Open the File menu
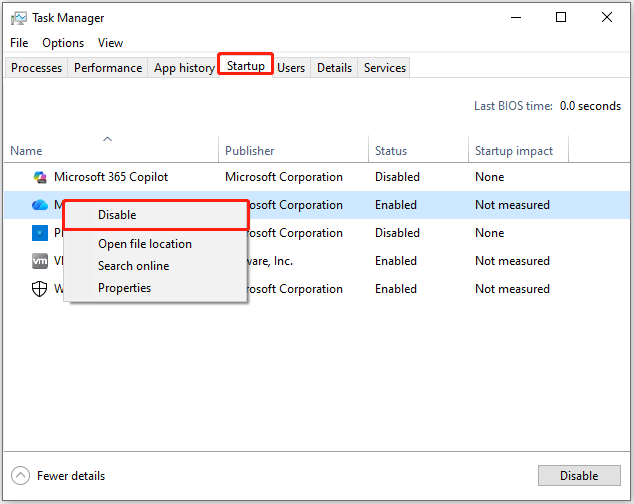The image size is (634, 504). [19, 43]
